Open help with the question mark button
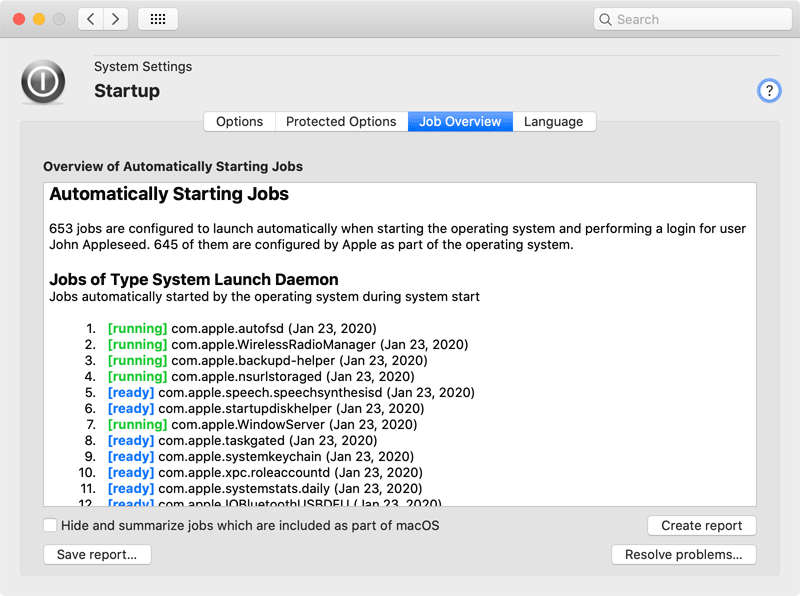 (769, 91)
